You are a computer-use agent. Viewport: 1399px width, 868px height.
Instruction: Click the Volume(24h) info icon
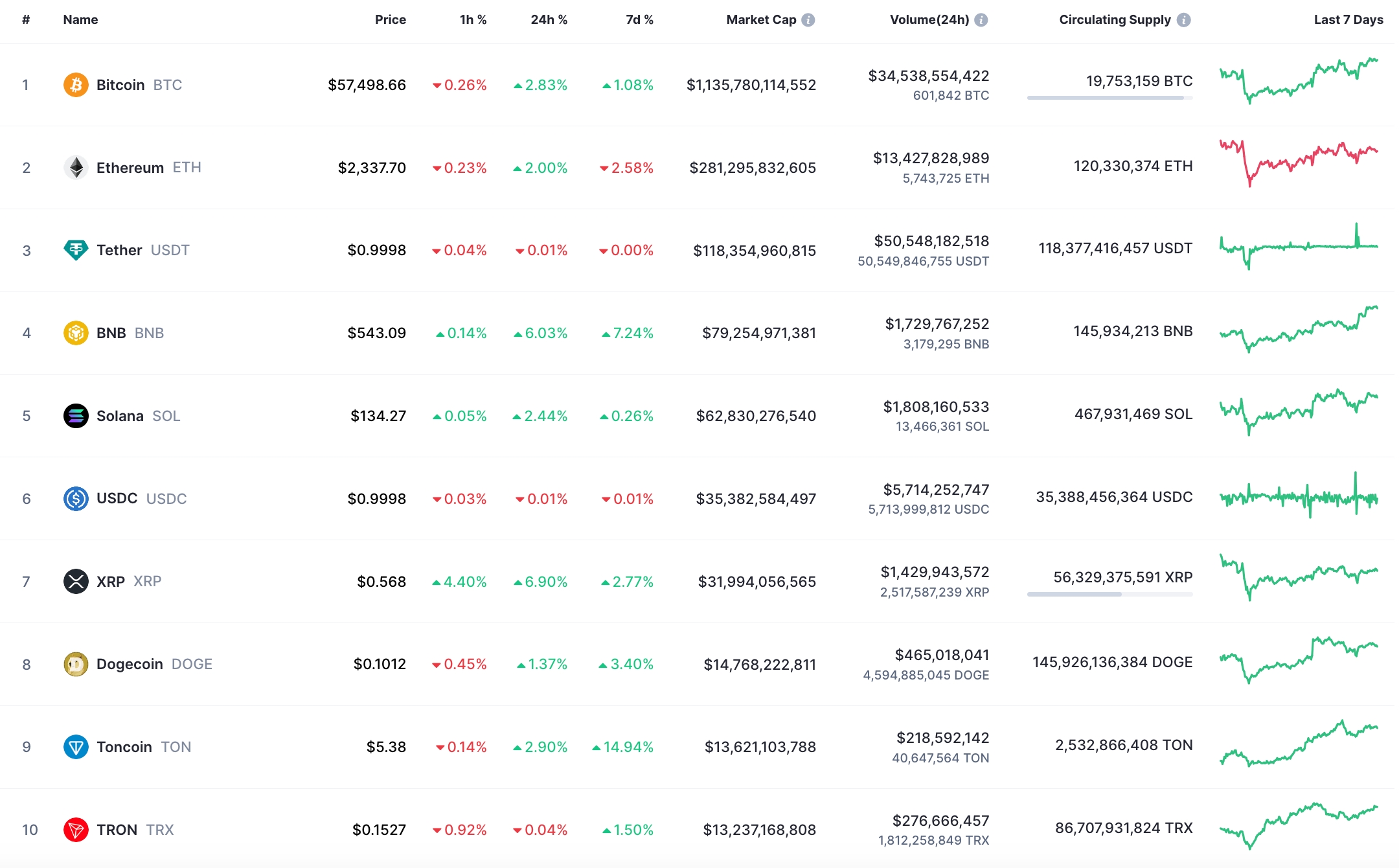[x=981, y=20]
